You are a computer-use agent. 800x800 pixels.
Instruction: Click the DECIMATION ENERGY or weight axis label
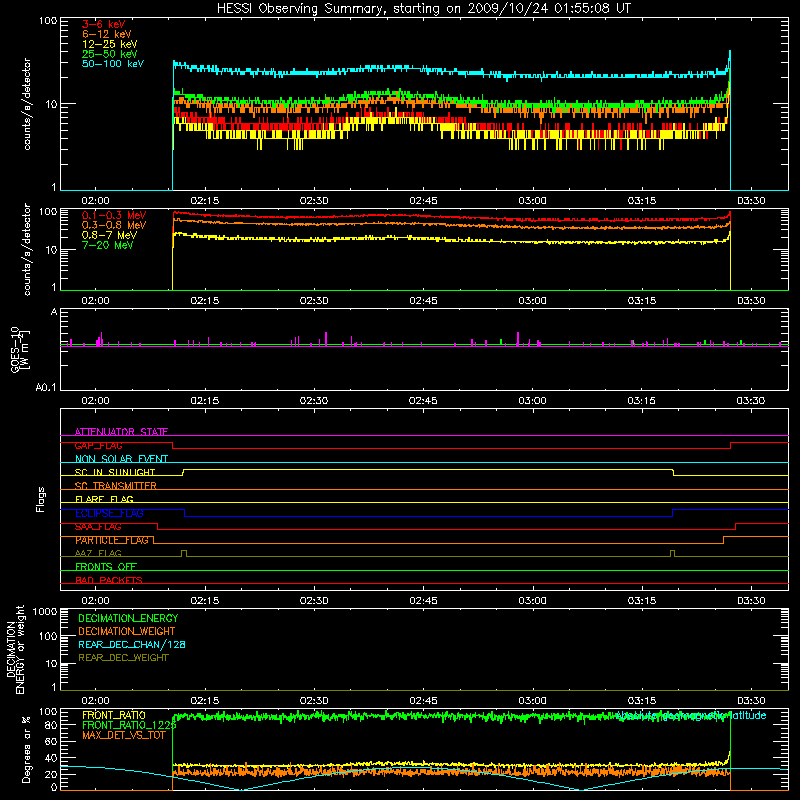tap(15, 649)
